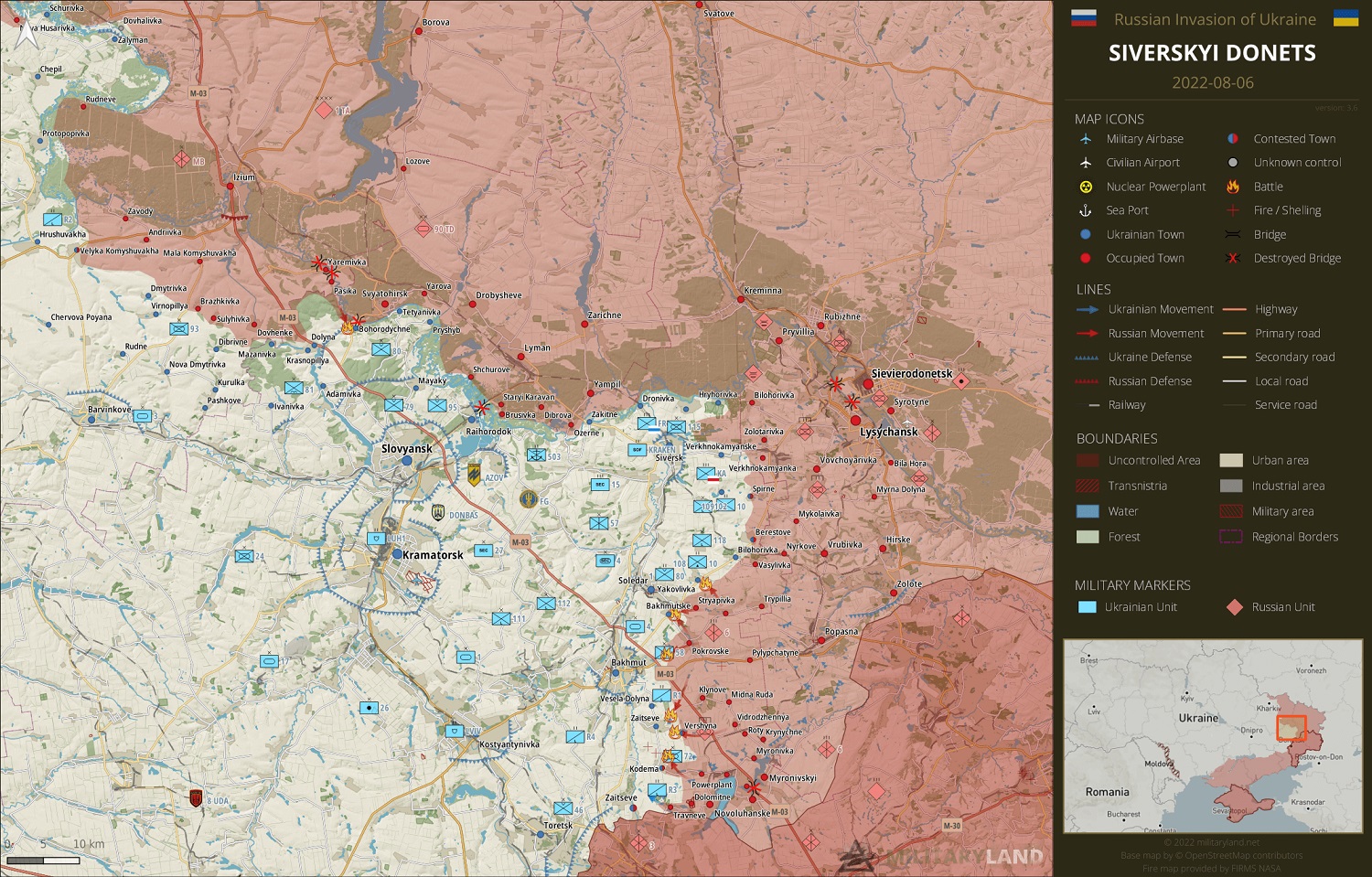This screenshot has width=1372, height=877.
Task: Select the Lyman town label
Action: pyautogui.click(x=537, y=348)
